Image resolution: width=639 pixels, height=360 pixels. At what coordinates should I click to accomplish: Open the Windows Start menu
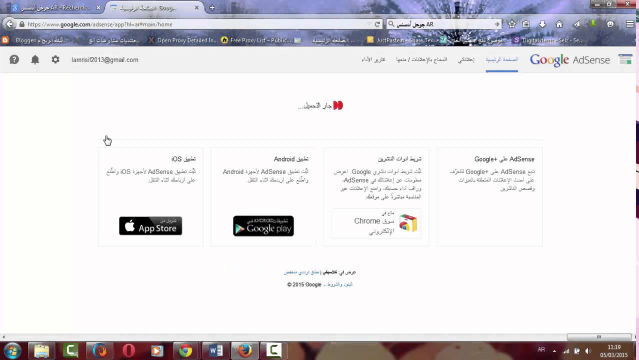(x=12, y=350)
